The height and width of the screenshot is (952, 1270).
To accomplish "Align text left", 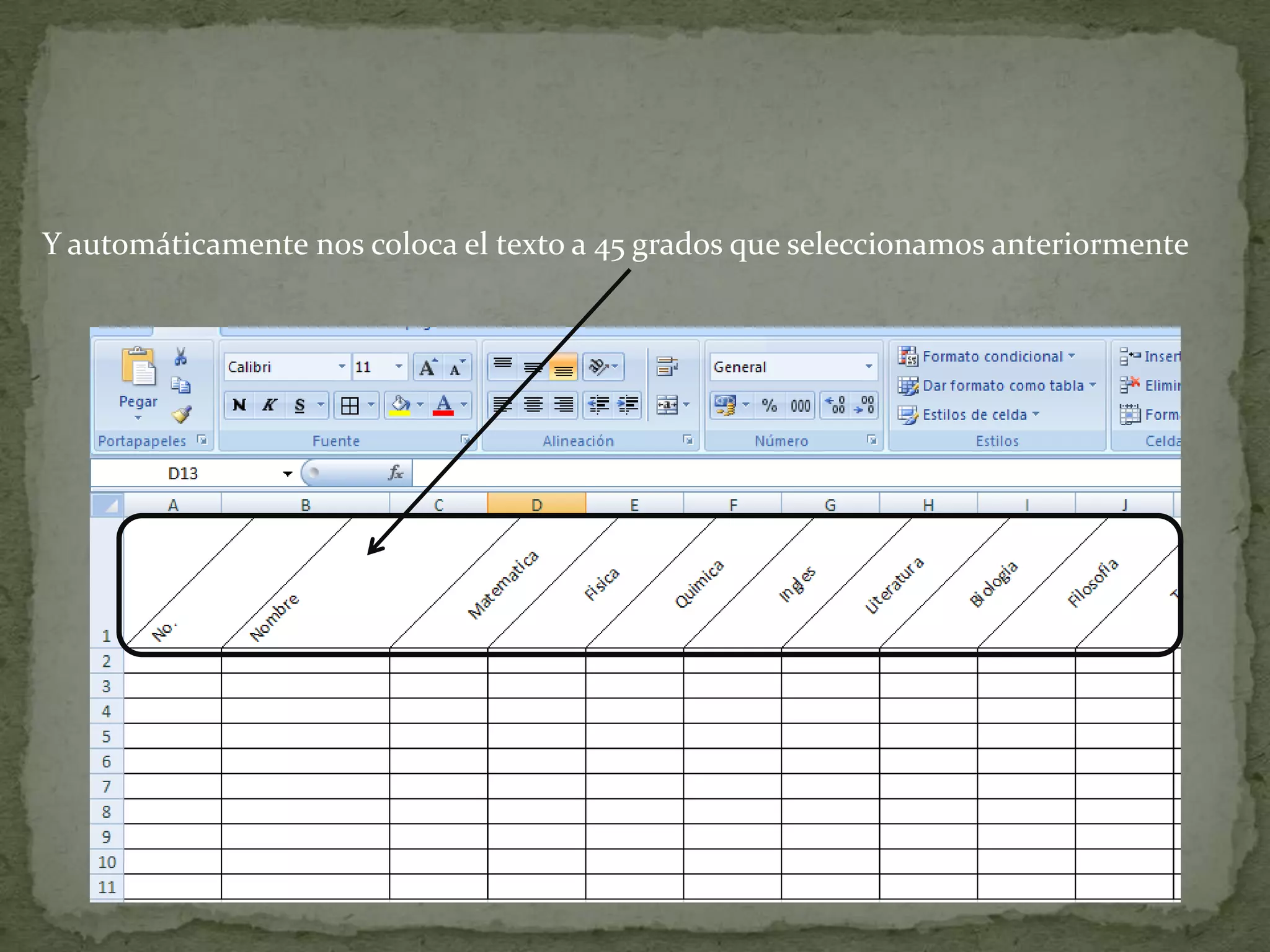I will click(503, 405).
